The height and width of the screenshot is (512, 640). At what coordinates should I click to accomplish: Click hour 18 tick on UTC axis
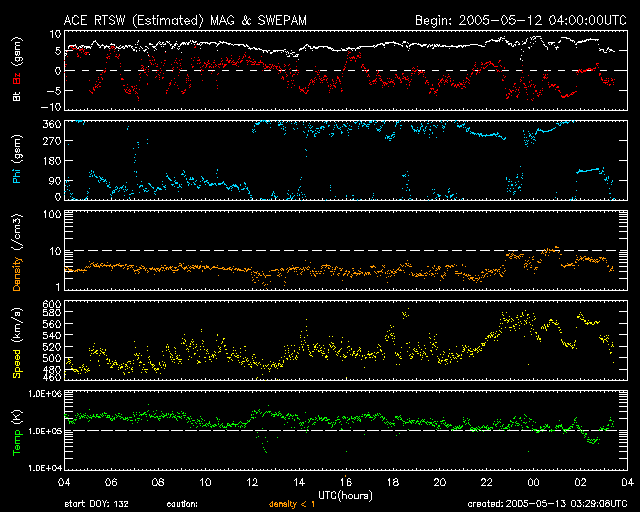[394, 482]
